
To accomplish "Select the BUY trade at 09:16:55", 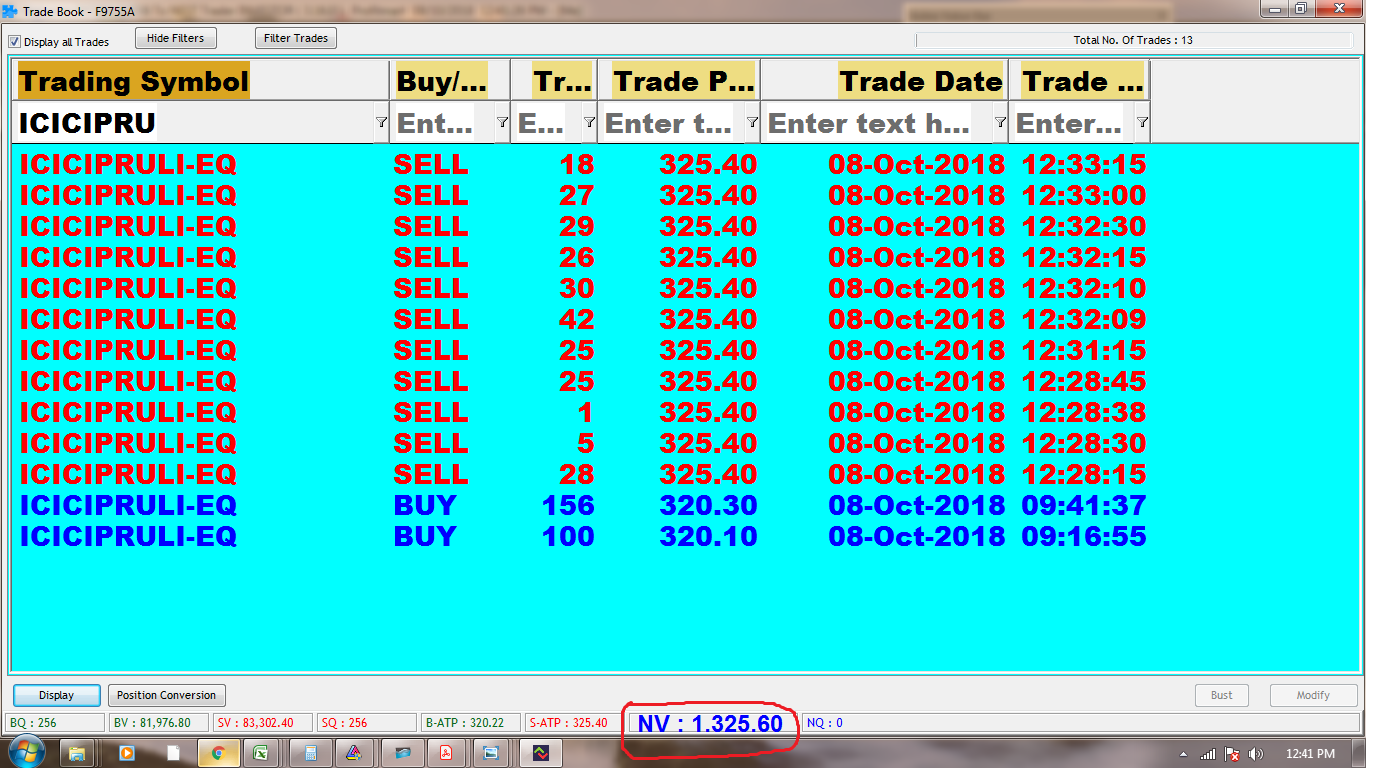I will pos(583,536).
